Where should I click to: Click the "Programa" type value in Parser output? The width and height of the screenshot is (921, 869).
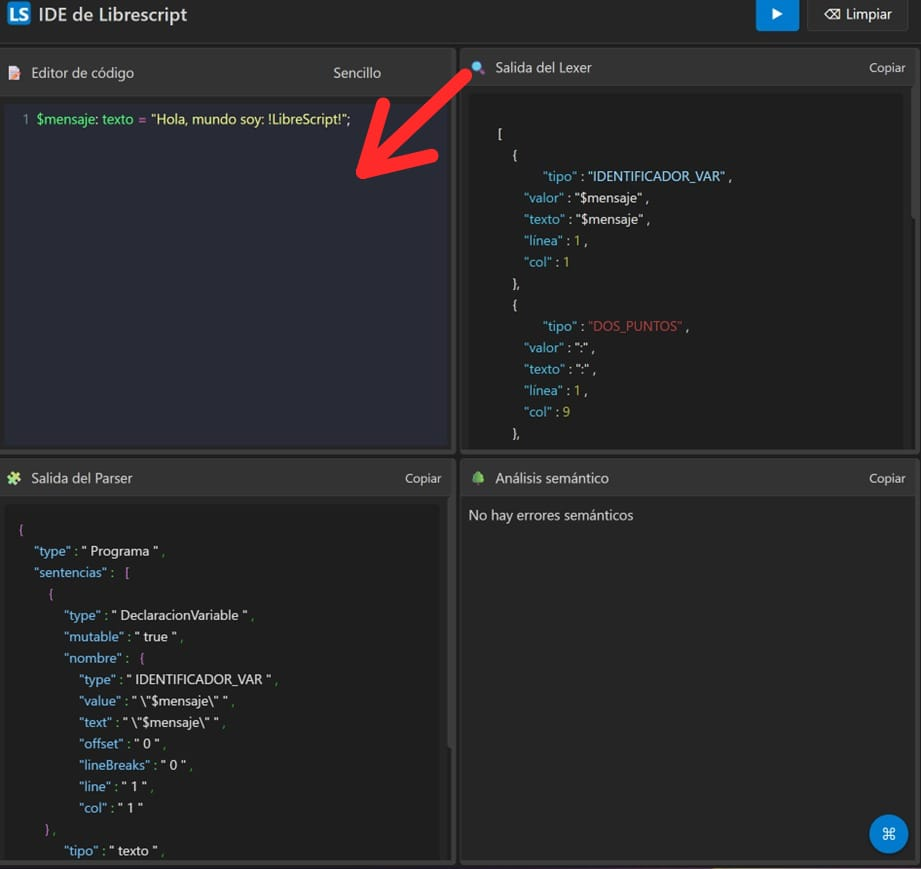[119, 551]
